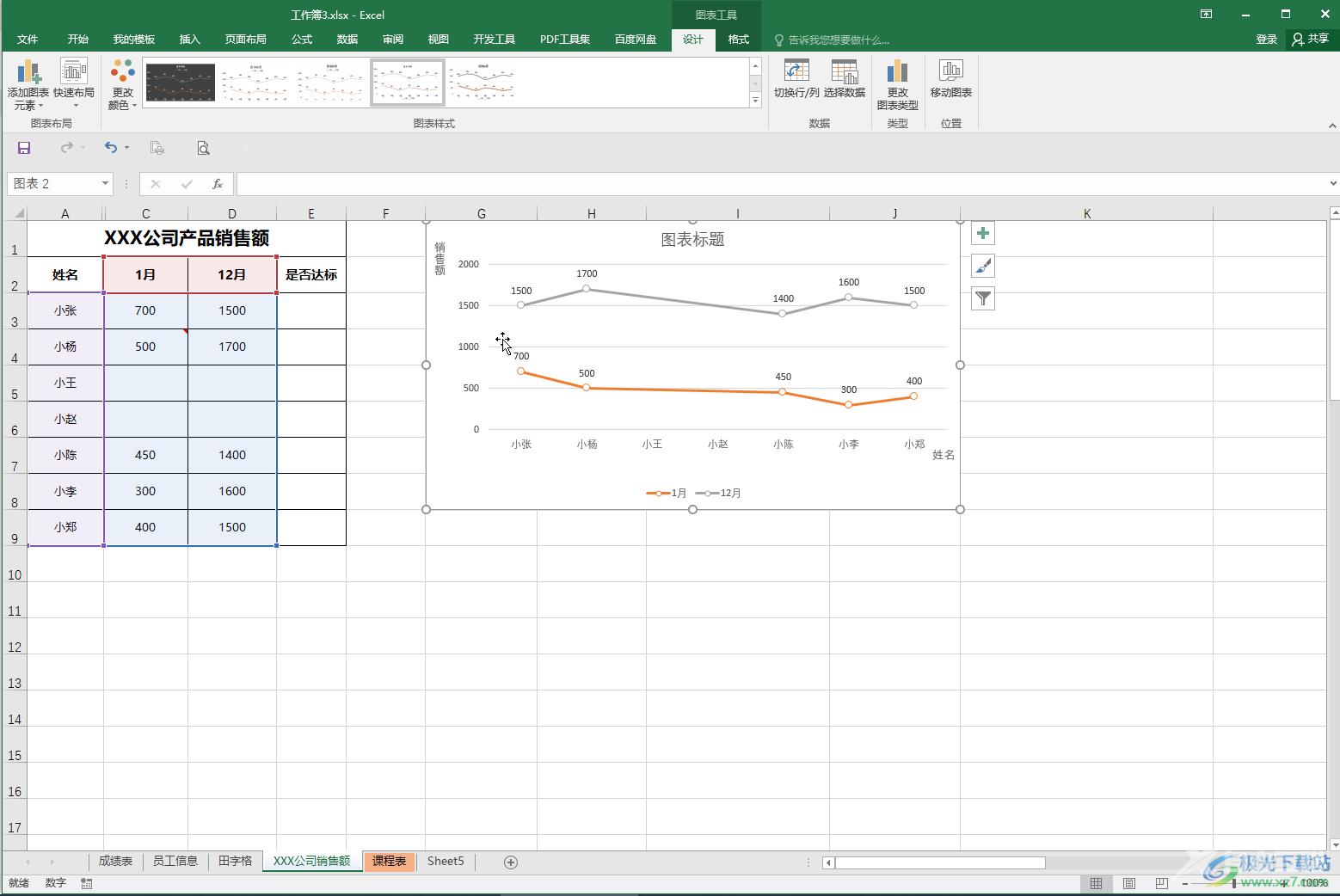Image resolution: width=1340 pixels, height=896 pixels.
Task: Select column K header
Action: (1086, 213)
